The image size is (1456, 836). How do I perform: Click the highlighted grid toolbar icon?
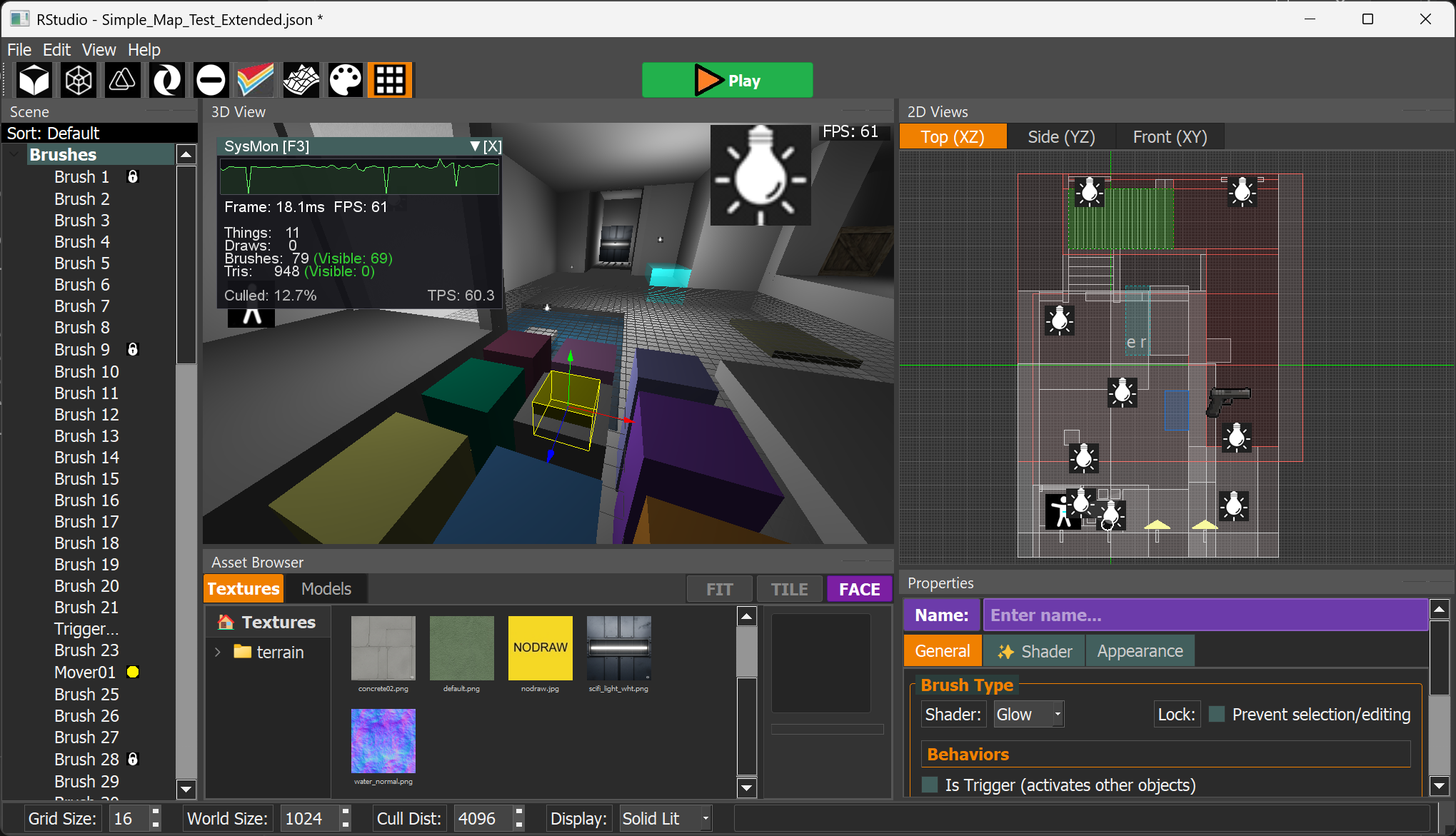389,80
